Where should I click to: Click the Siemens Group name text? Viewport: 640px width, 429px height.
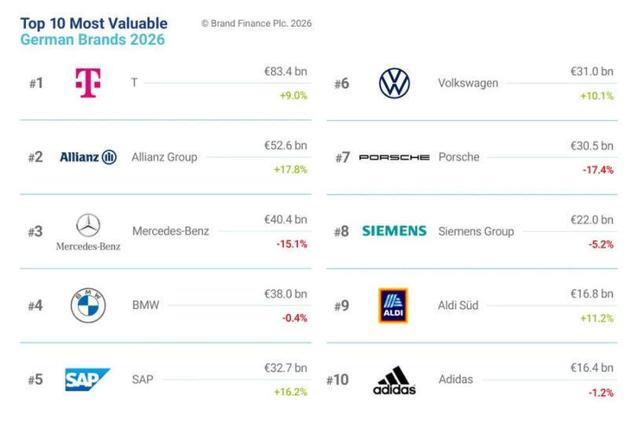click(476, 231)
